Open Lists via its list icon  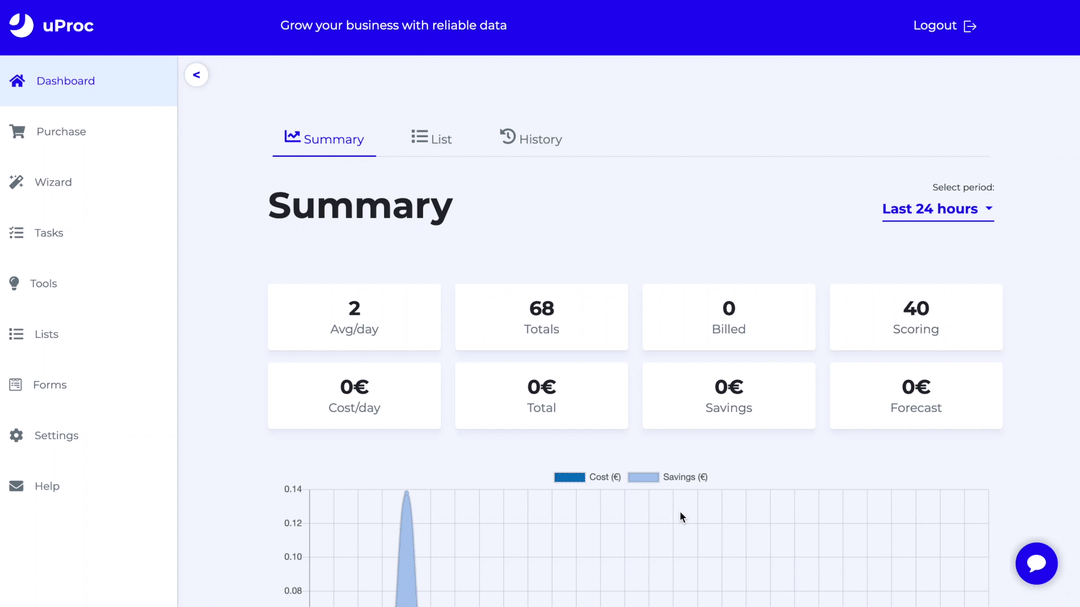click(x=16, y=334)
